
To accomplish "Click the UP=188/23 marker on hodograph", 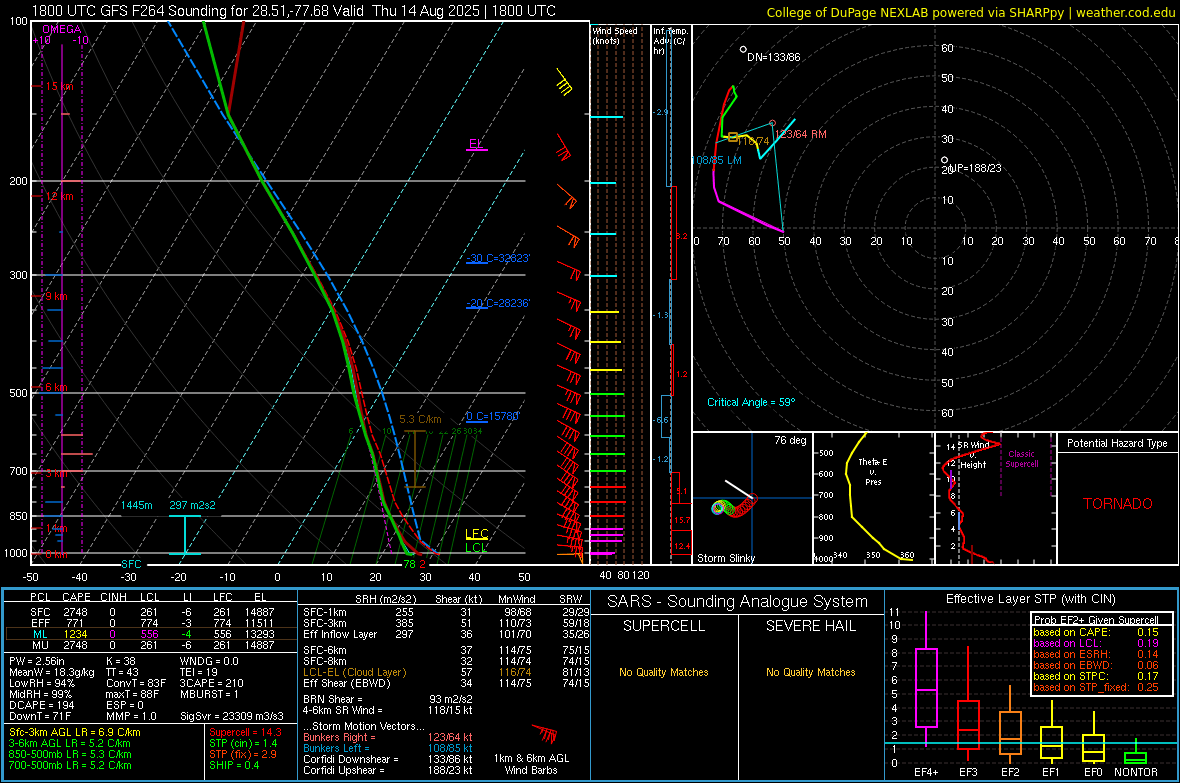I will (x=944, y=160).
